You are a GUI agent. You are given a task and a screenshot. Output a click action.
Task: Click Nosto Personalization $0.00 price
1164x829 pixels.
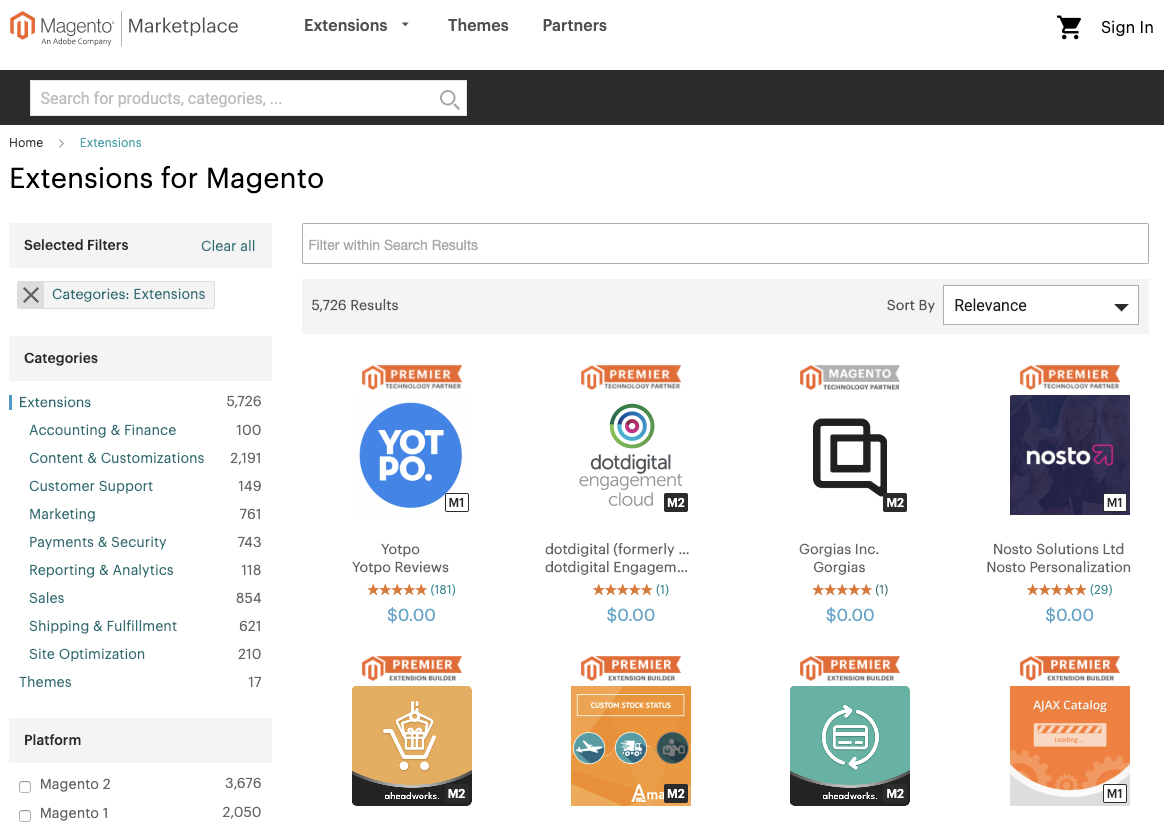tap(1070, 615)
